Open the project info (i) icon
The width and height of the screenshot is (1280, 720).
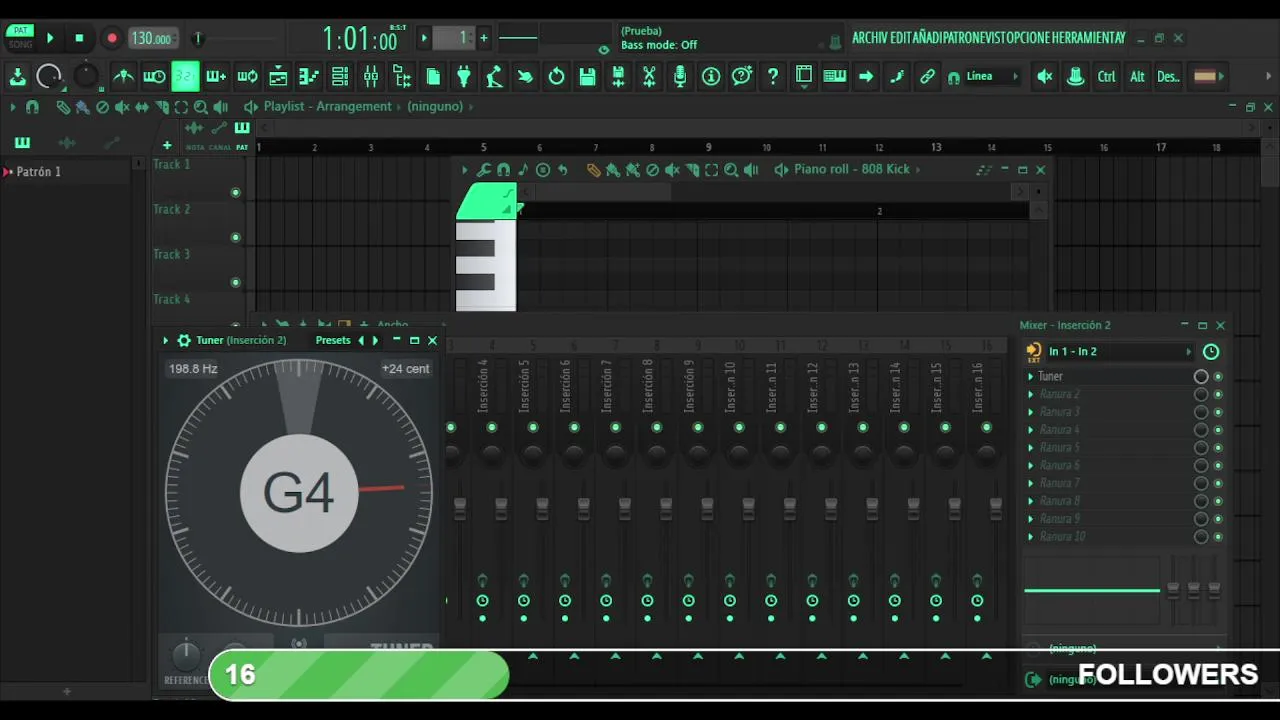pos(711,76)
